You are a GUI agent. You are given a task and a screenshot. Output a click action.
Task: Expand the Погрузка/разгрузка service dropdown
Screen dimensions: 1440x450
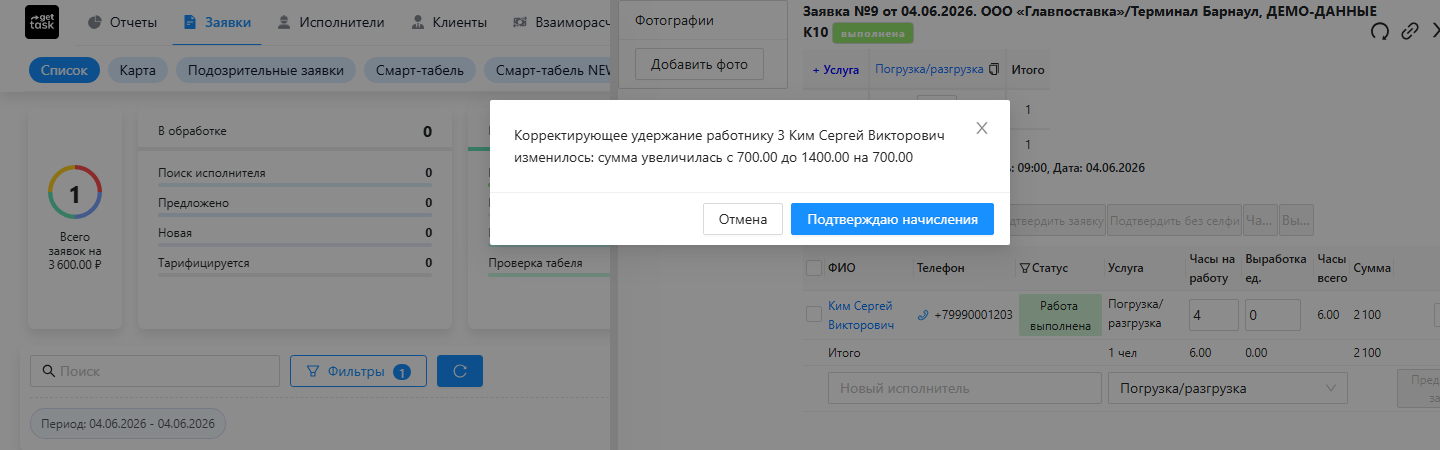click(x=1228, y=388)
